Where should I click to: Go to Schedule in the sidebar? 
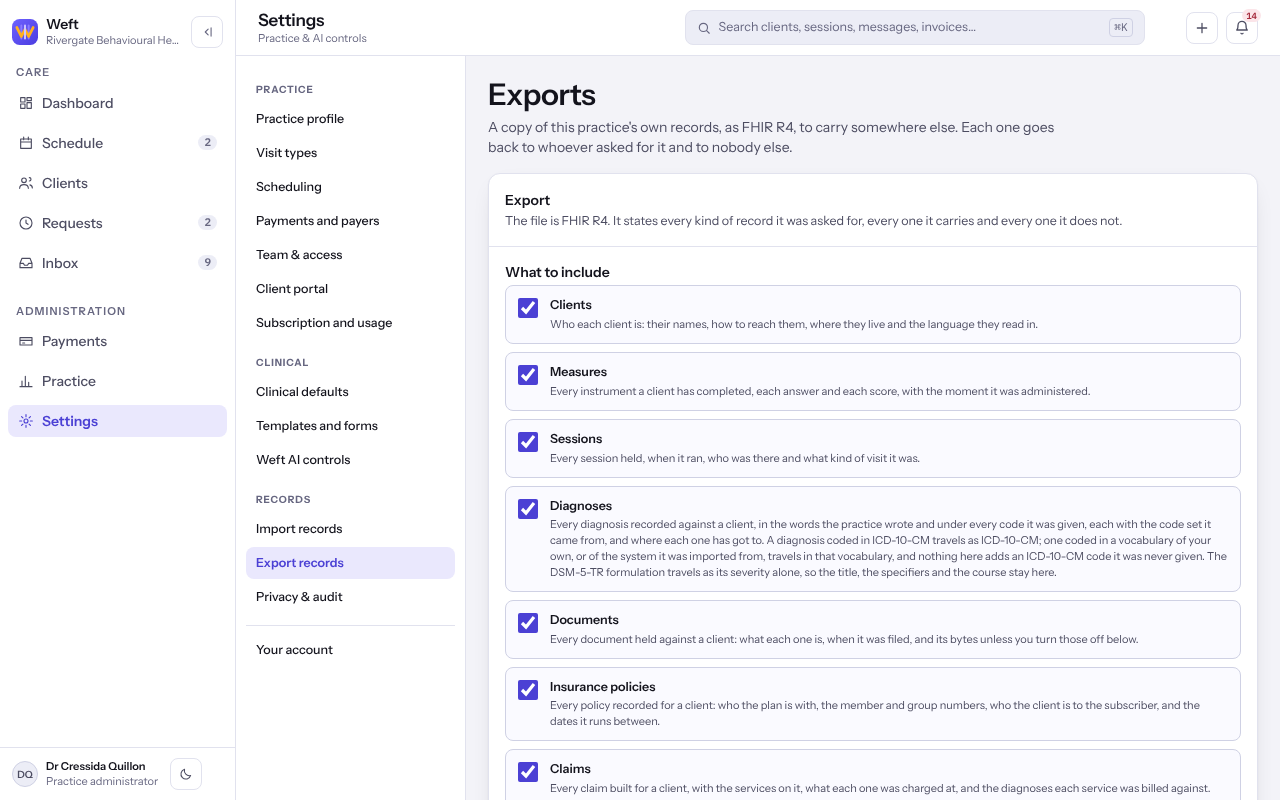(117, 143)
